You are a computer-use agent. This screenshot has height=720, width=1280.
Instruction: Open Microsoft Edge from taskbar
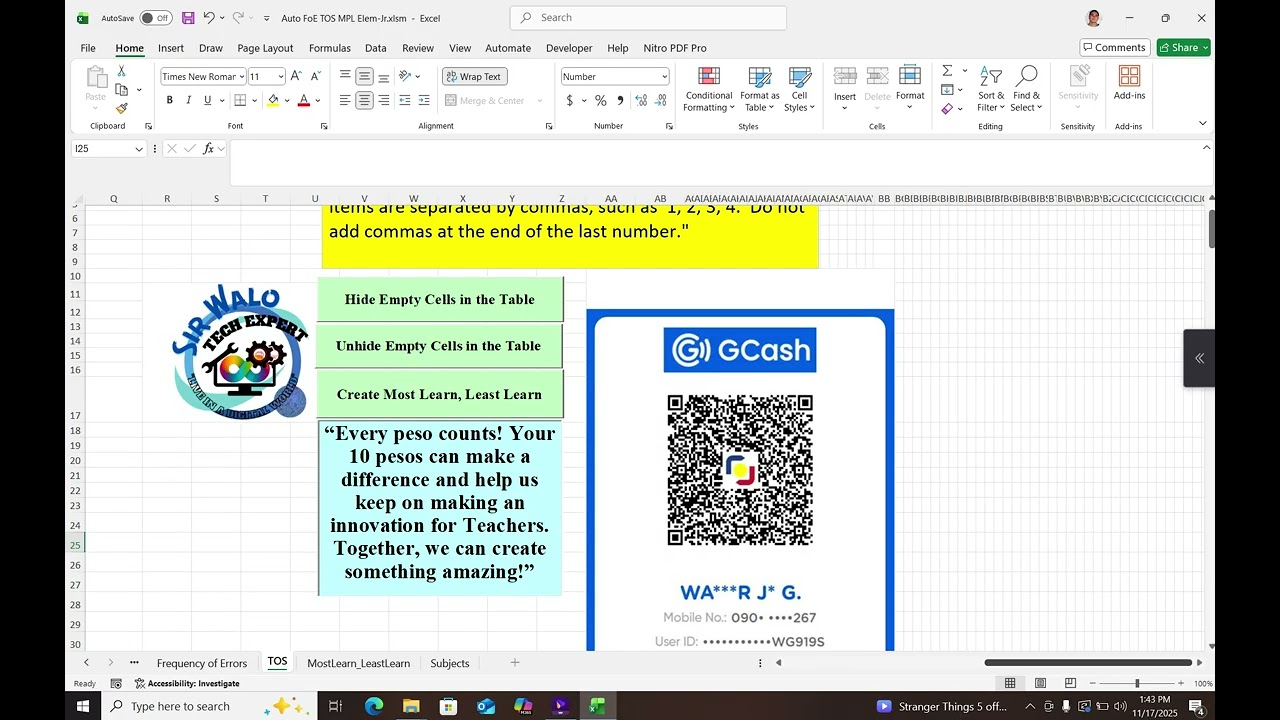(374, 706)
